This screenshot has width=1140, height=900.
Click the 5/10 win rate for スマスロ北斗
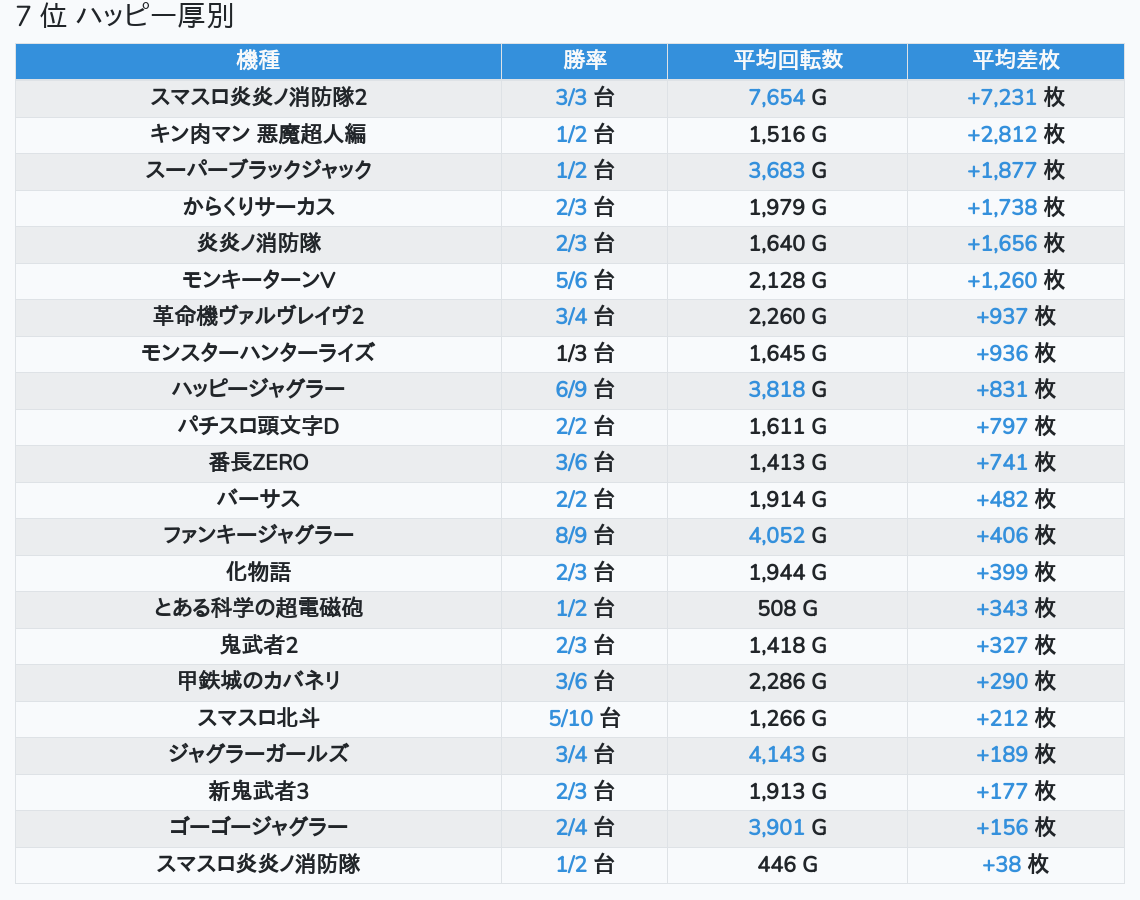point(584,718)
